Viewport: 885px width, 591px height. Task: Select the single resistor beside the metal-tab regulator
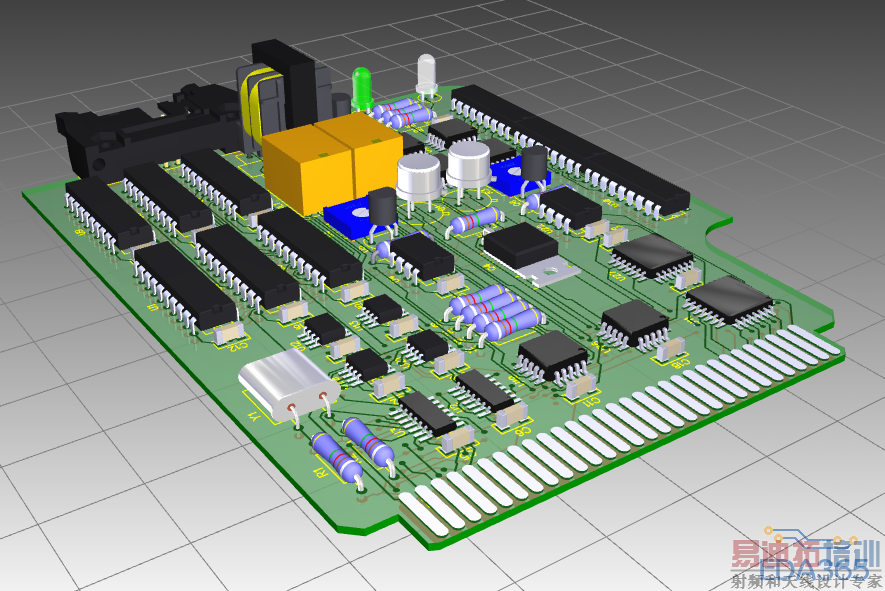(476, 221)
